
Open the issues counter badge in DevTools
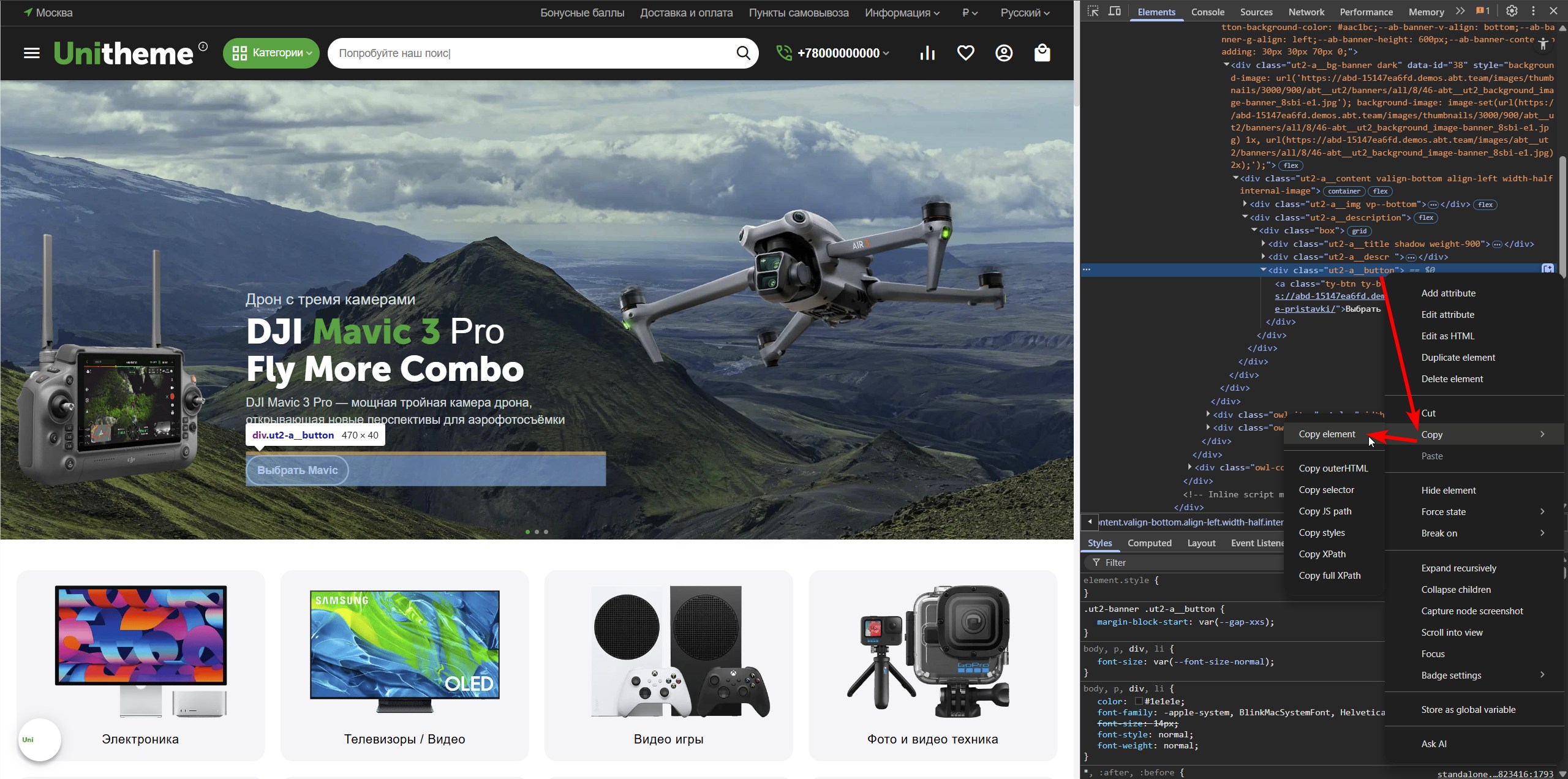(1482, 11)
